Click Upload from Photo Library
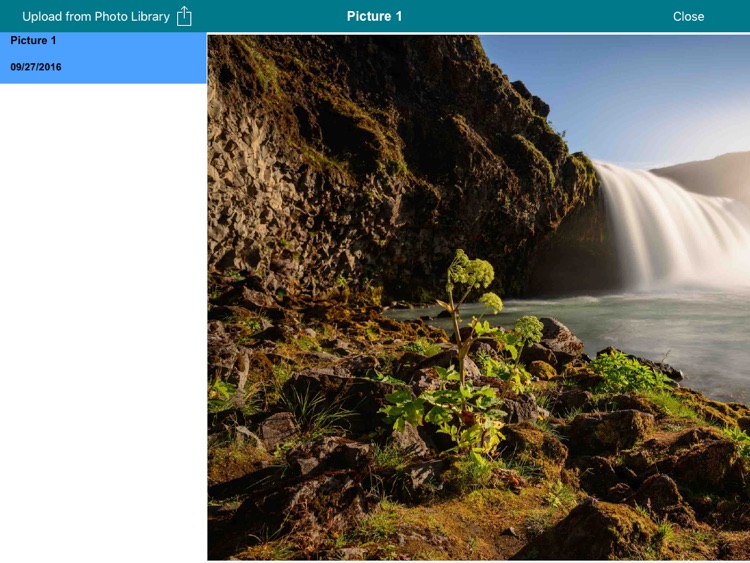The width and height of the screenshot is (750, 563). click(x=96, y=16)
